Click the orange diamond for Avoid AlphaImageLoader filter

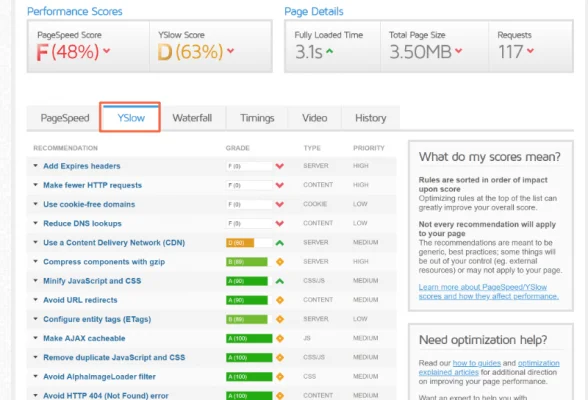coord(280,376)
